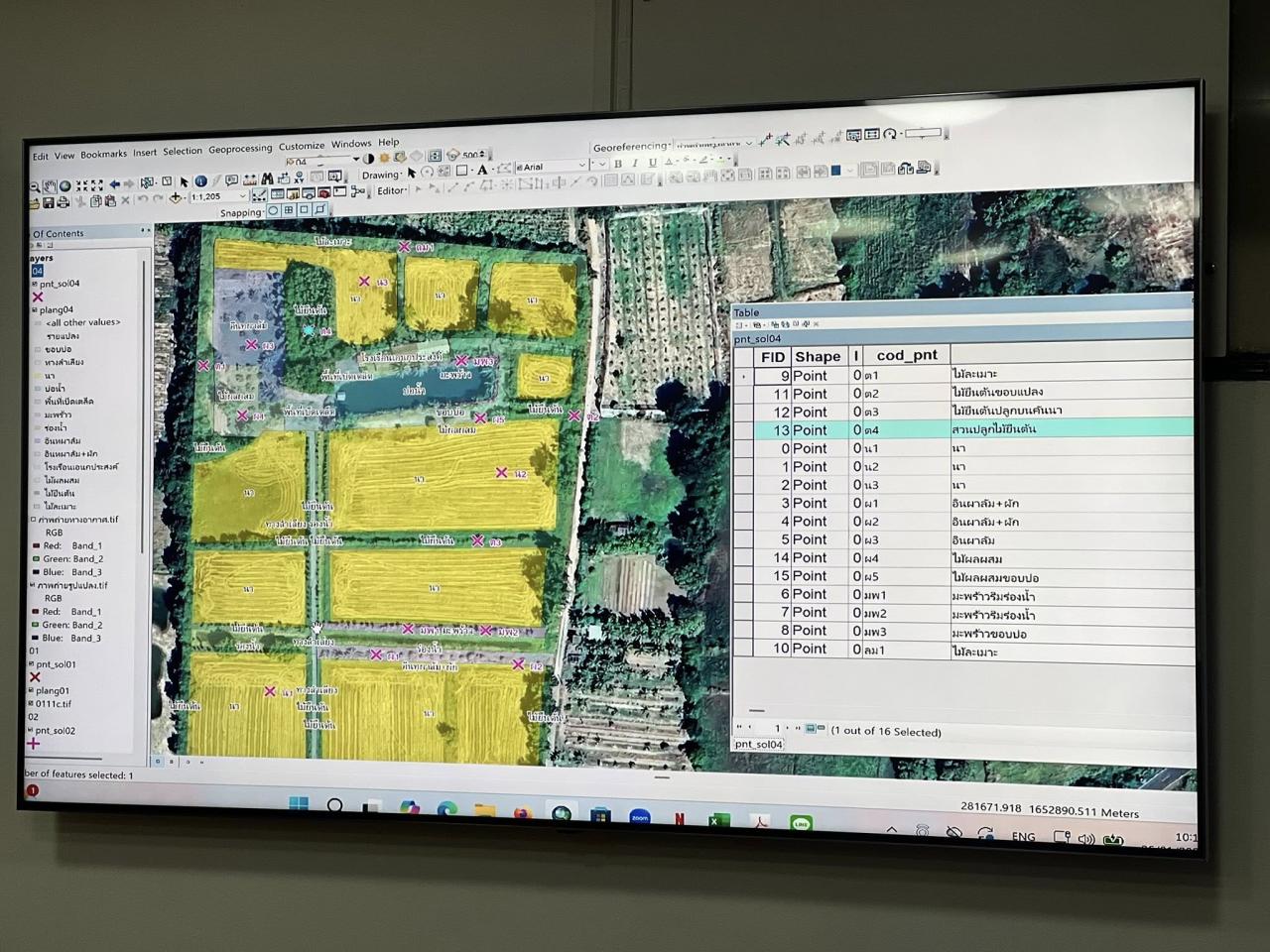Open the Arial font dropdown
Image resolution: width=1270 pixels, height=952 pixels.
point(583,165)
